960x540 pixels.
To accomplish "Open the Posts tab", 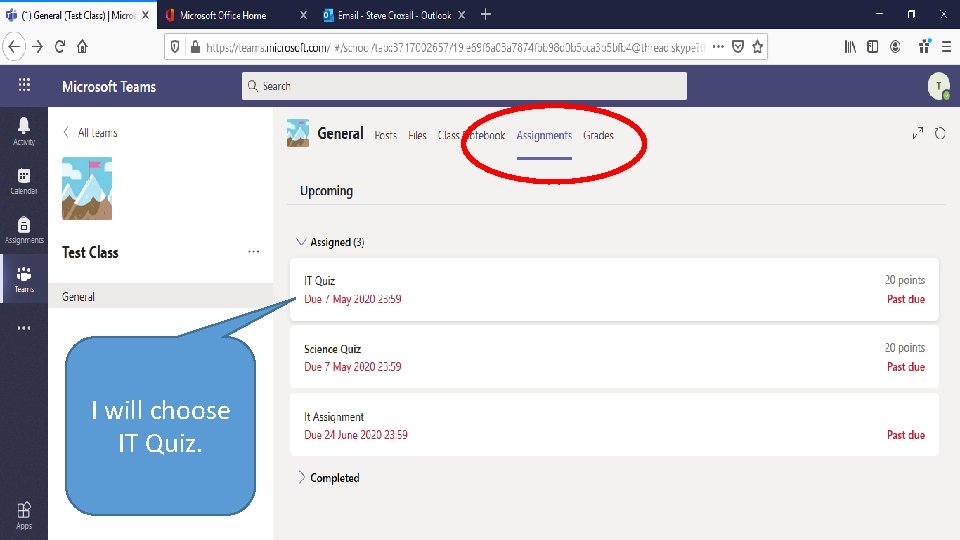I will 385,135.
